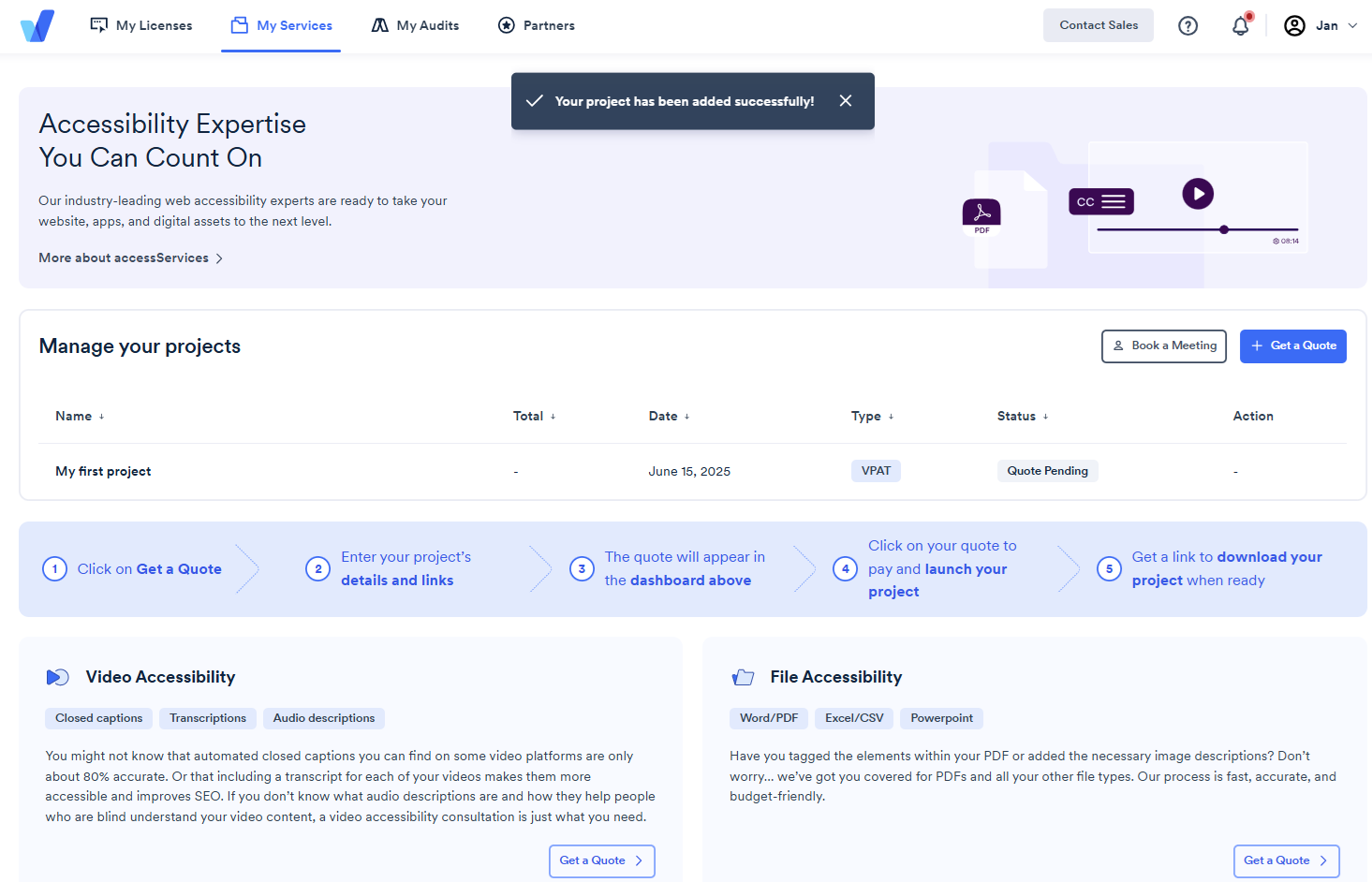Open the More about accessServices link
Screen dimensions: 1372x882
point(131,257)
